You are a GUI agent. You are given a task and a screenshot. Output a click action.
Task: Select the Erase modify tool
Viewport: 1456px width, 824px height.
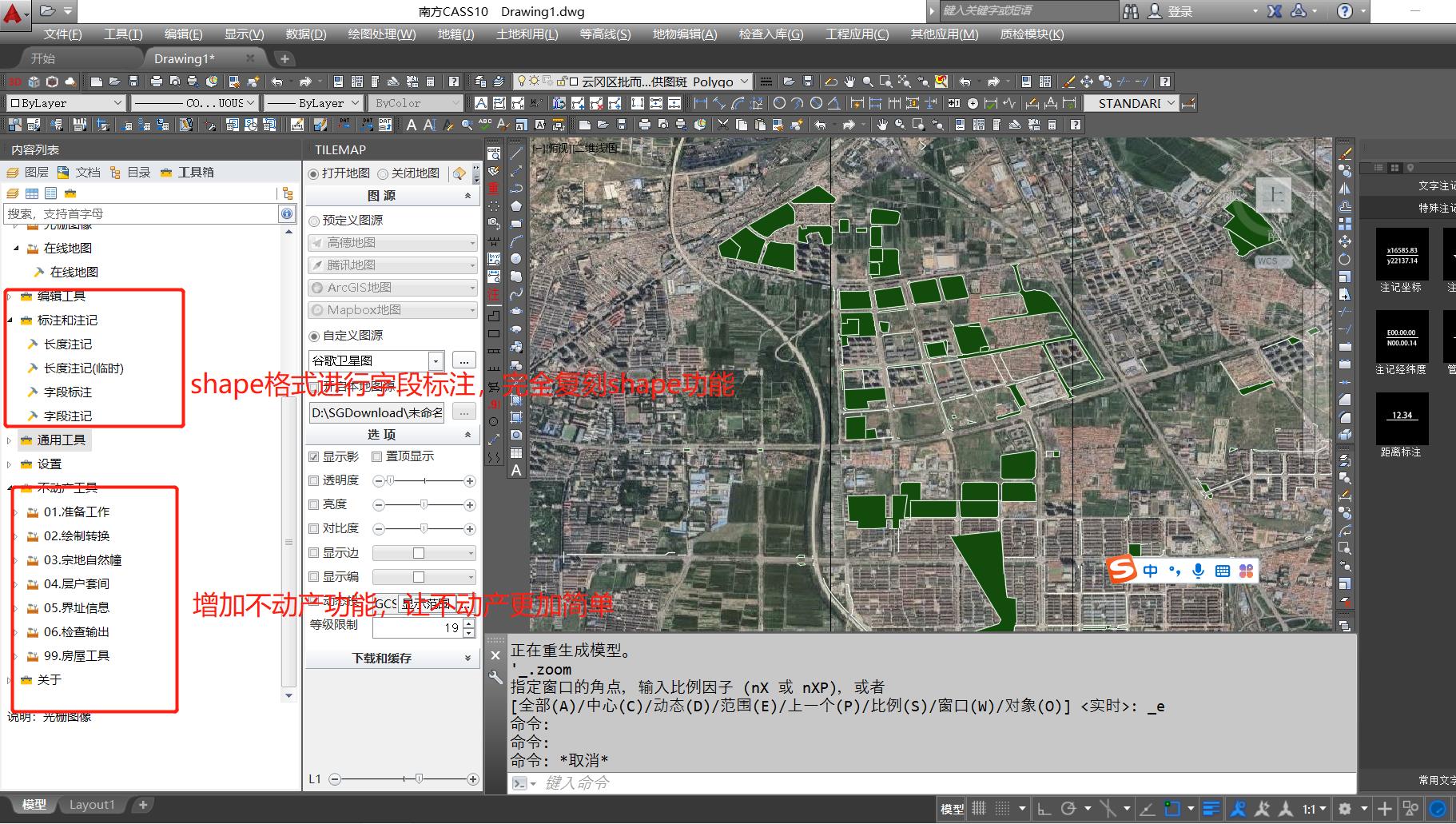1345,153
